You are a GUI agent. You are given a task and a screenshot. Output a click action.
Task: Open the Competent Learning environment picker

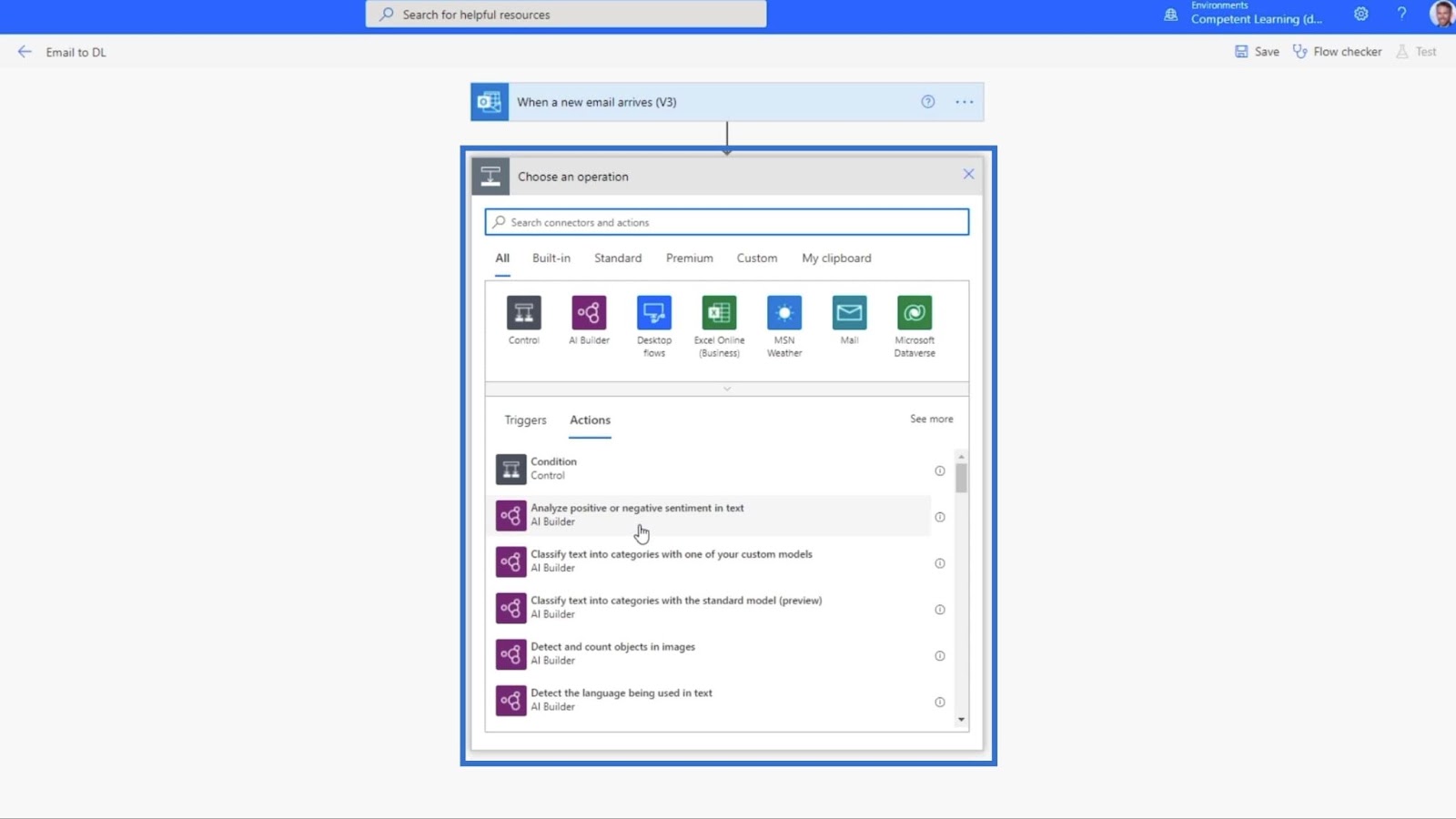[1256, 19]
